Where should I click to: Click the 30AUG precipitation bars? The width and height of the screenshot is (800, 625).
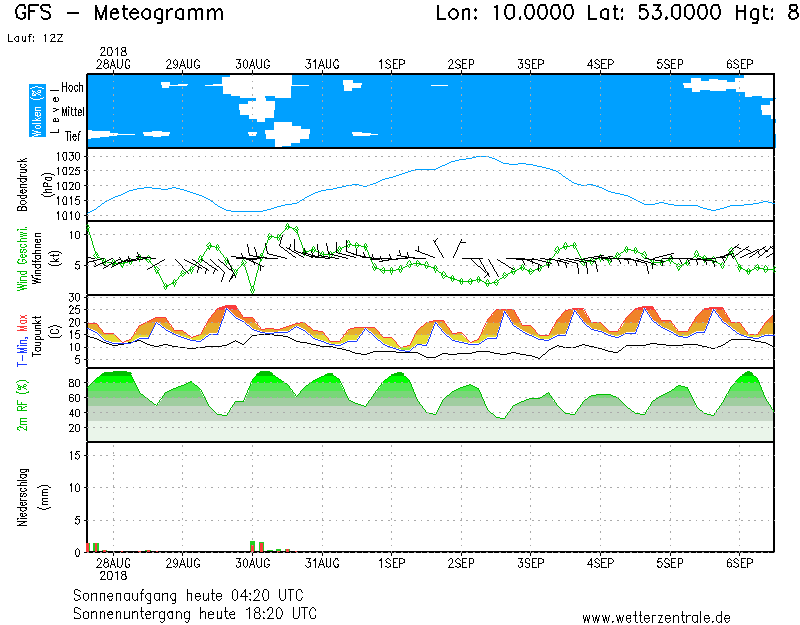[257, 546]
